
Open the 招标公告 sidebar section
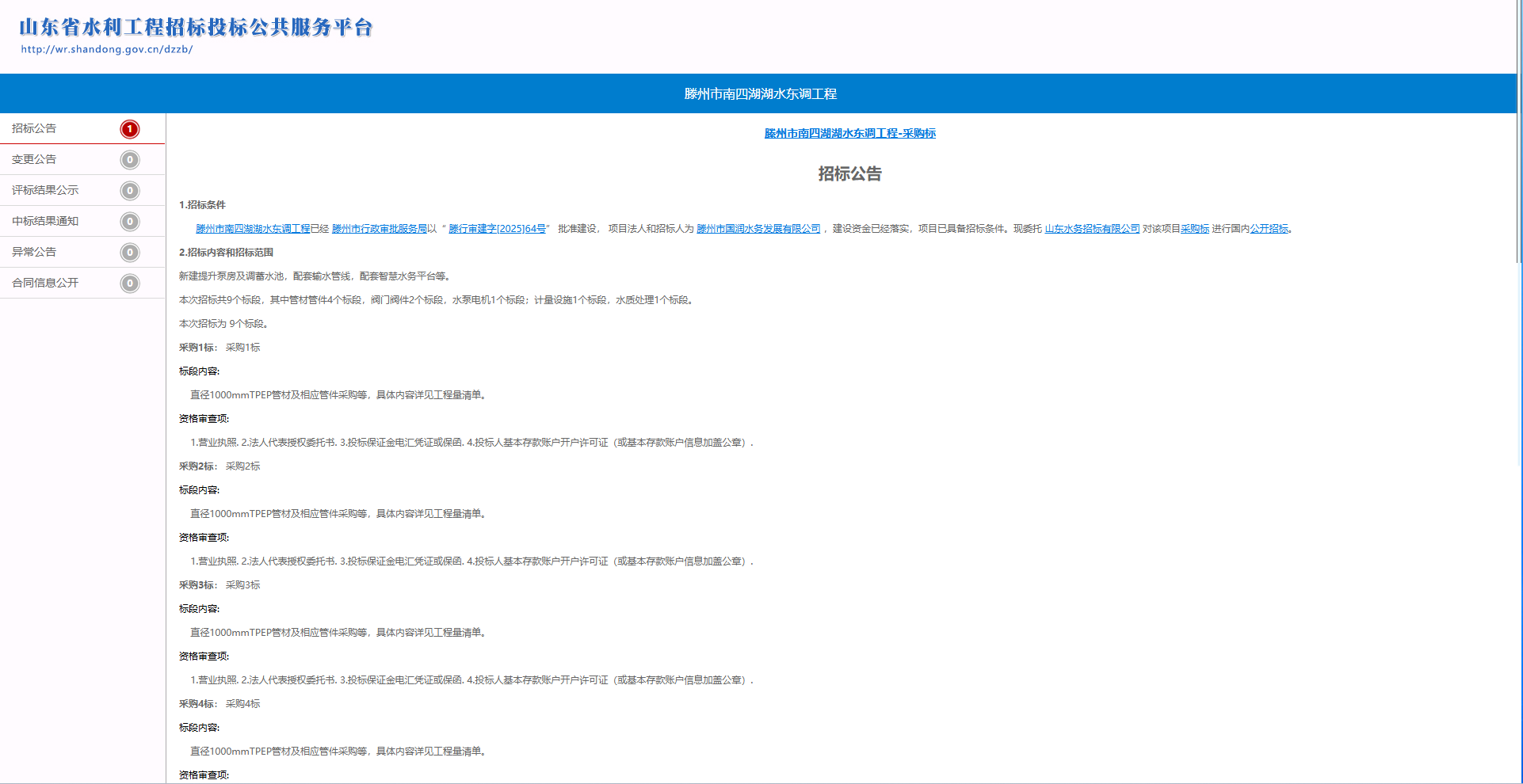(33, 128)
